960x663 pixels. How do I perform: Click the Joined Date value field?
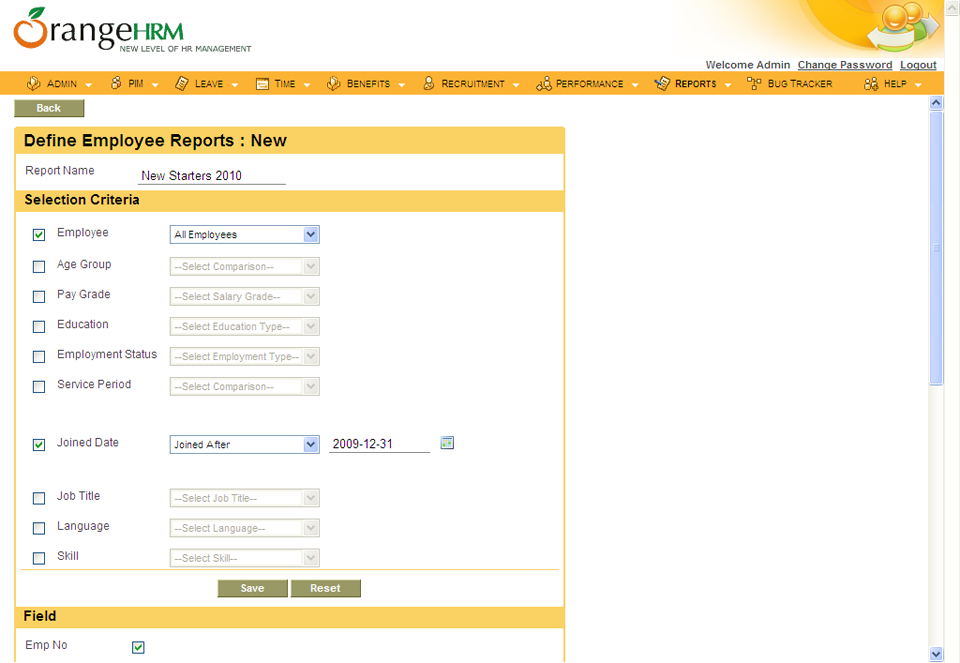tap(380, 444)
